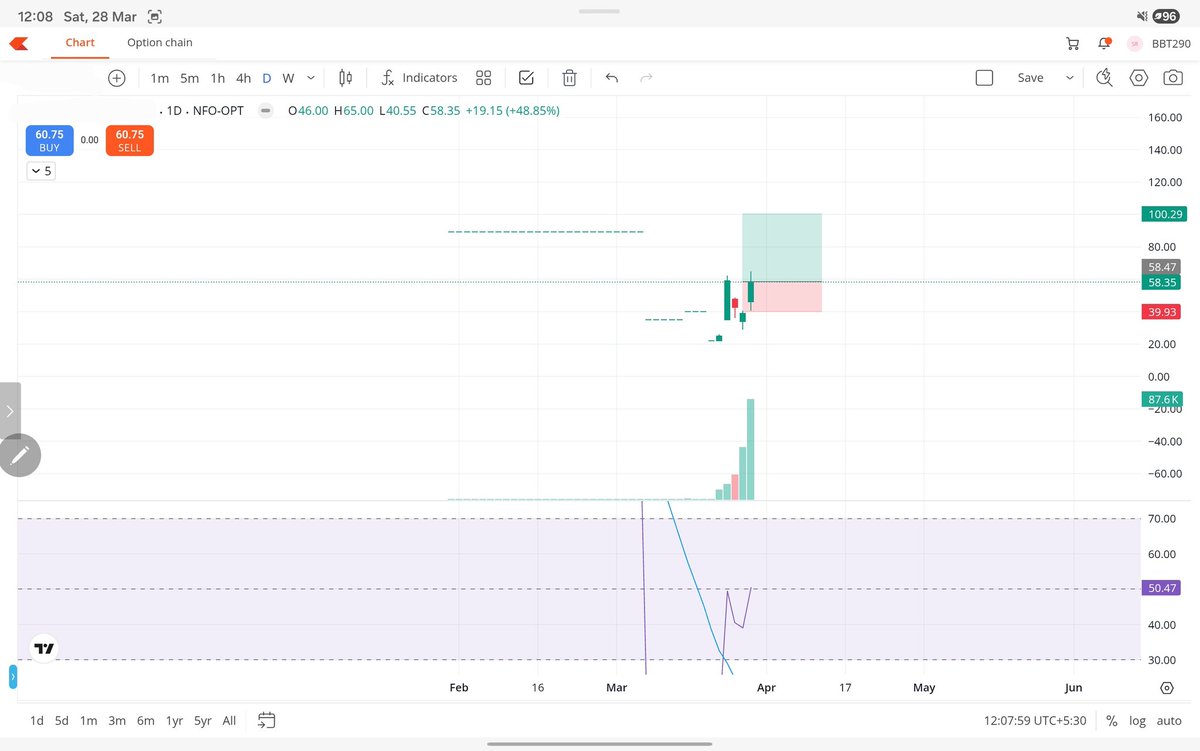Image resolution: width=1200 pixels, height=751 pixels.
Task: Open the layout setup square icon
Action: pos(984,78)
